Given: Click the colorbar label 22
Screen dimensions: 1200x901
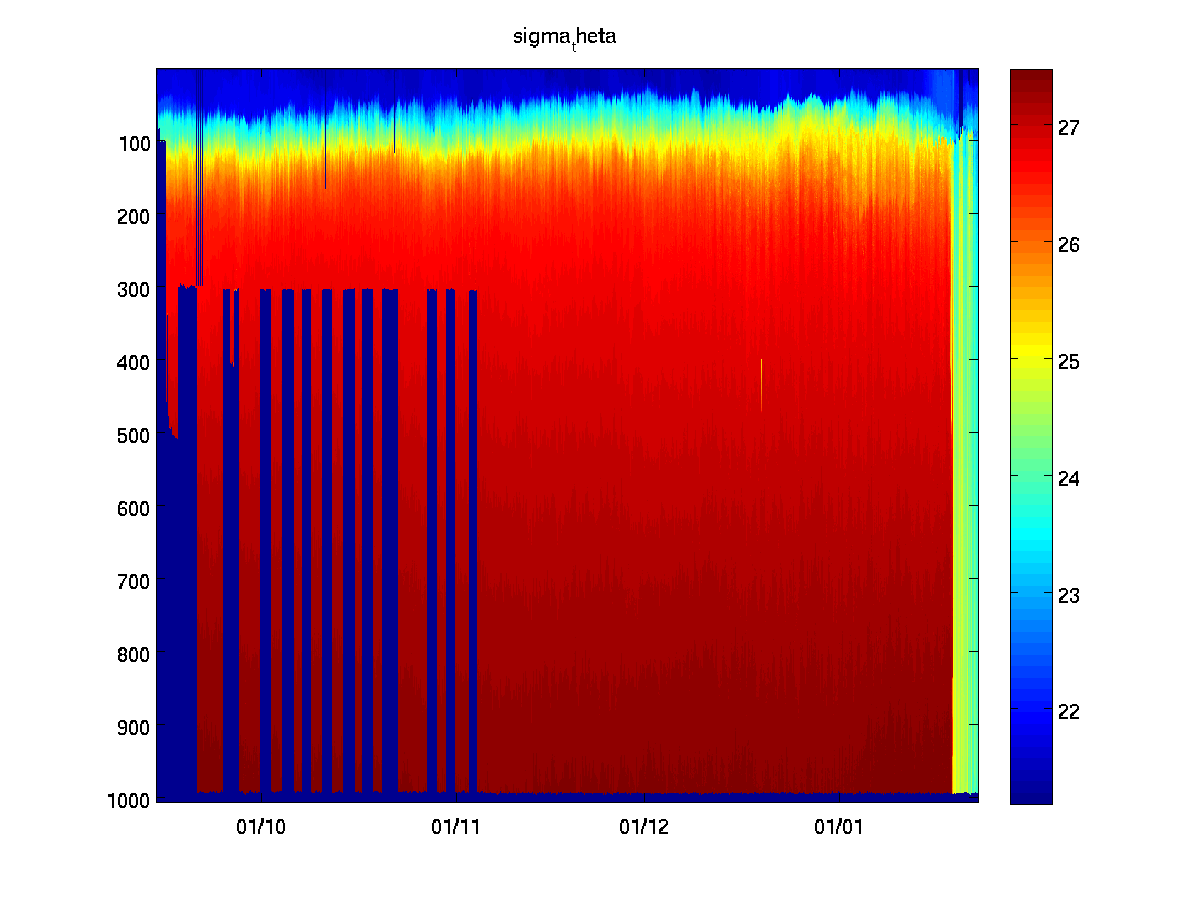Looking at the screenshot, I should click(x=1068, y=712).
